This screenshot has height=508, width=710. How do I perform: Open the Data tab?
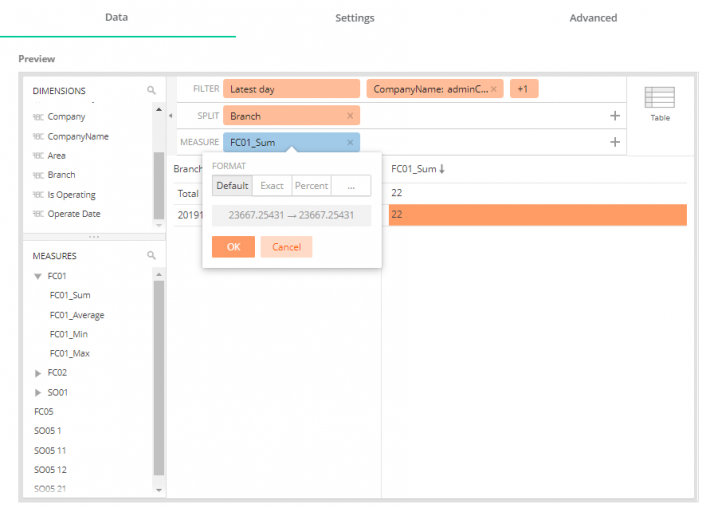tap(116, 17)
